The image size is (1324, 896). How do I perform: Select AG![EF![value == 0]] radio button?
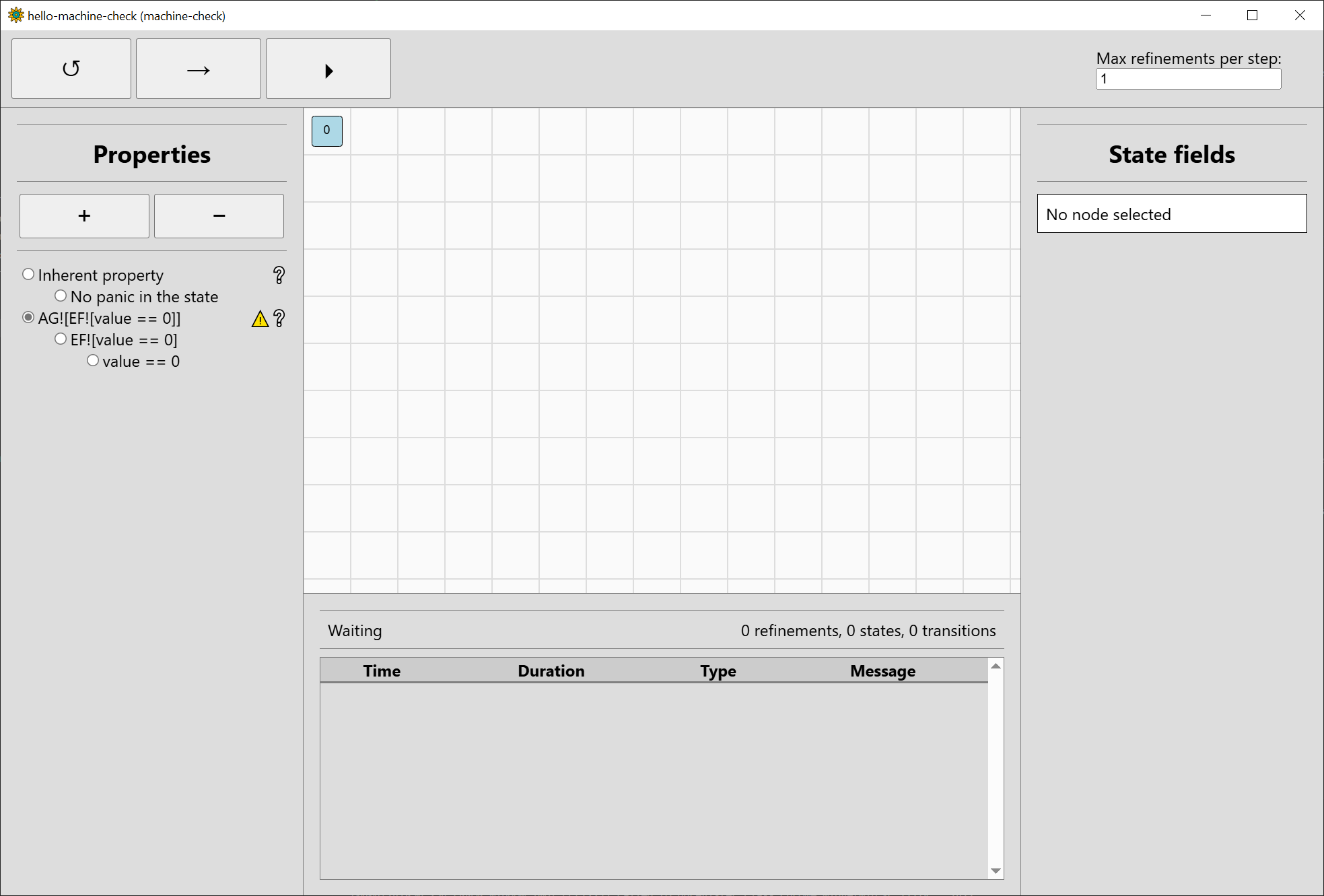pos(28,317)
